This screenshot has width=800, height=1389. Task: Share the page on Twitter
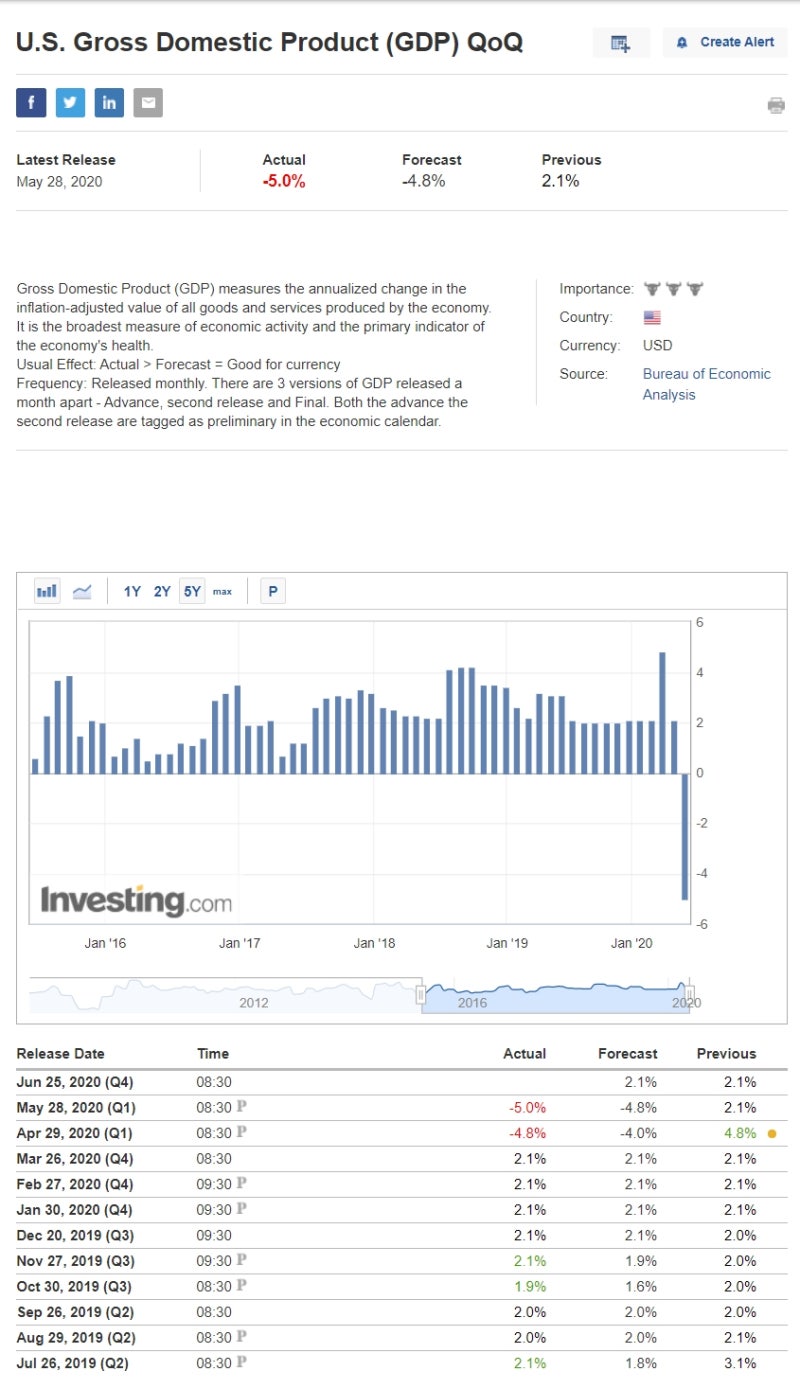pyautogui.click(x=70, y=103)
